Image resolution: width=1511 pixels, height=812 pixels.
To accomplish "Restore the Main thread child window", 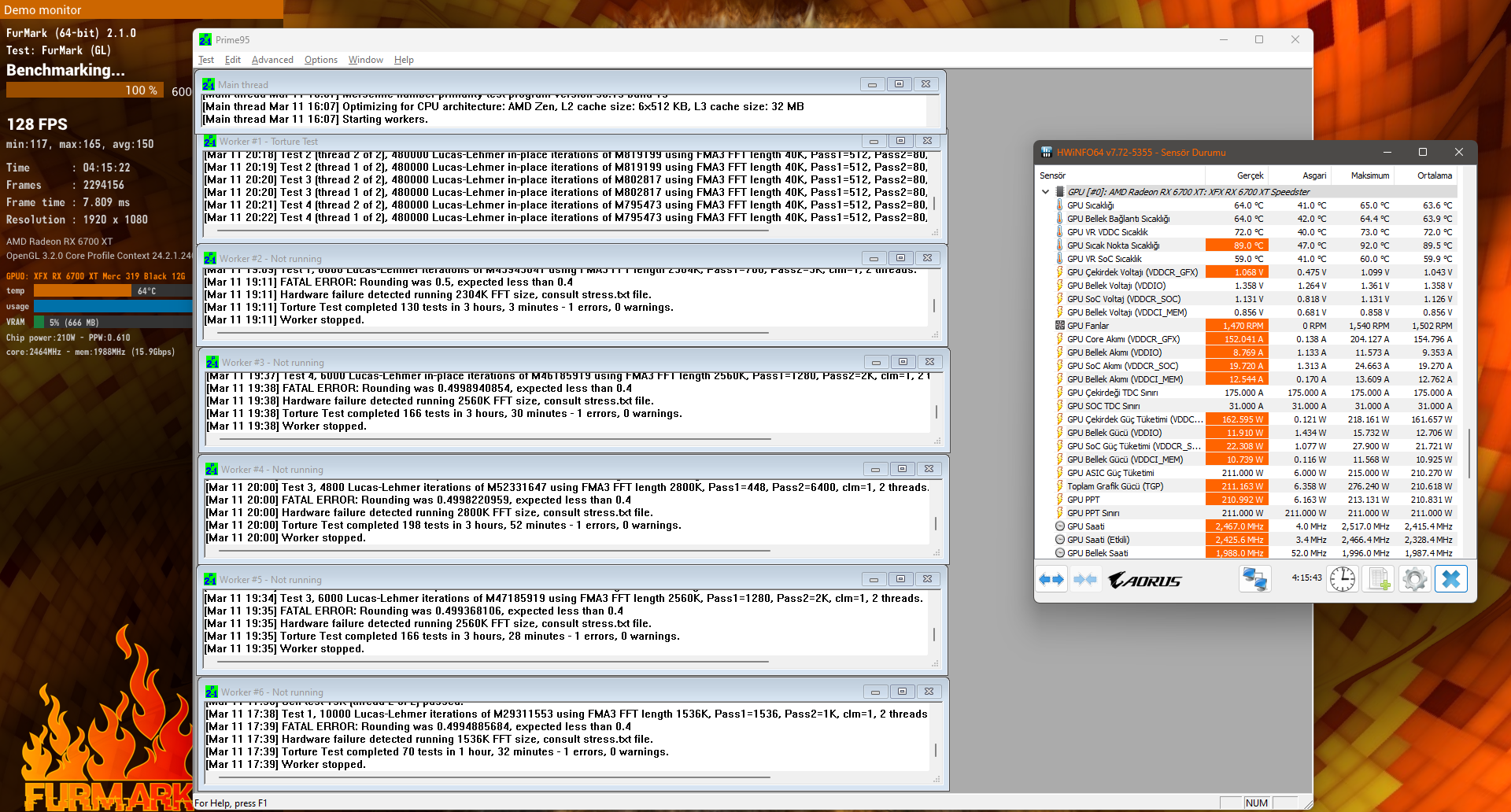I will (899, 84).
